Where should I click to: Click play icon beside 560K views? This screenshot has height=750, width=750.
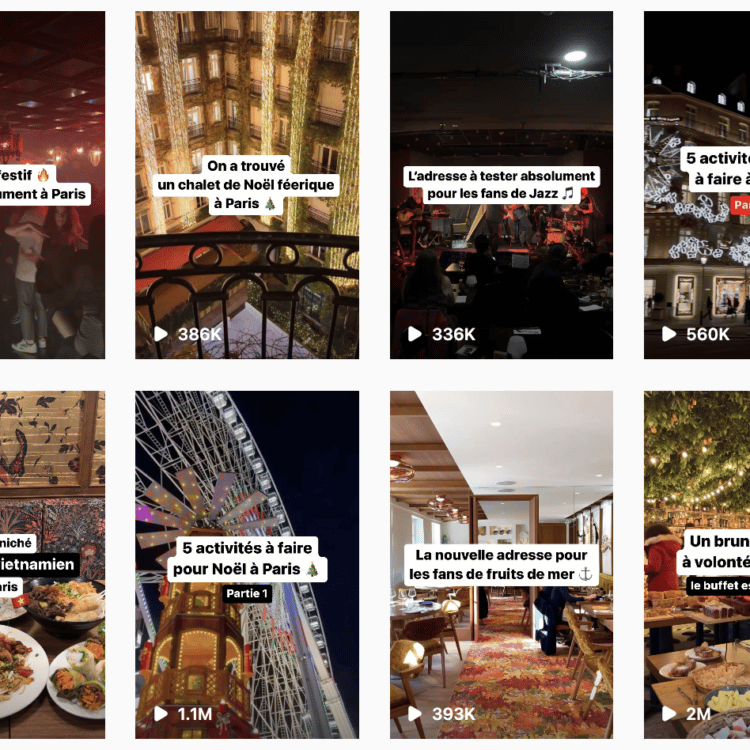(x=669, y=334)
